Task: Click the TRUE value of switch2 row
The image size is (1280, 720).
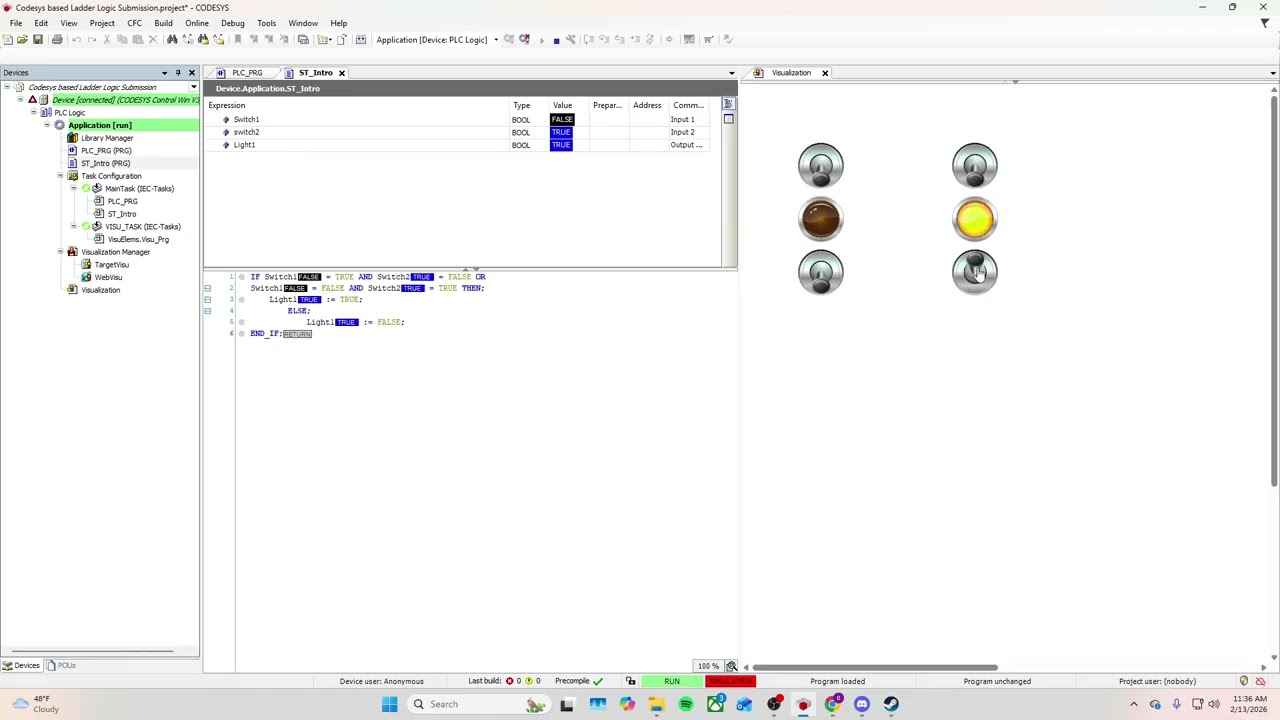Action: coord(560,132)
